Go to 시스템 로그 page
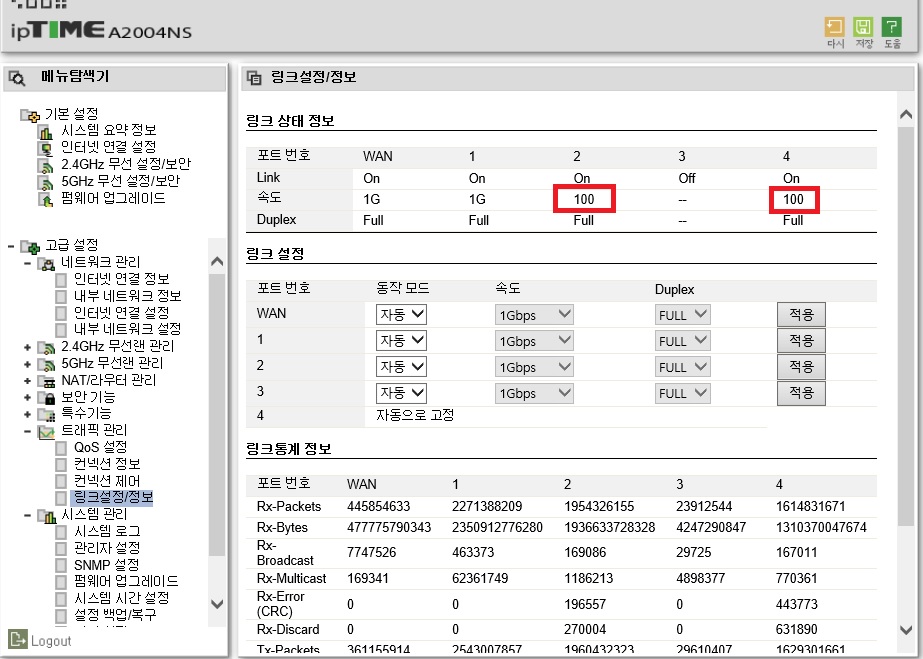923x659 pixels. (107, 531)
